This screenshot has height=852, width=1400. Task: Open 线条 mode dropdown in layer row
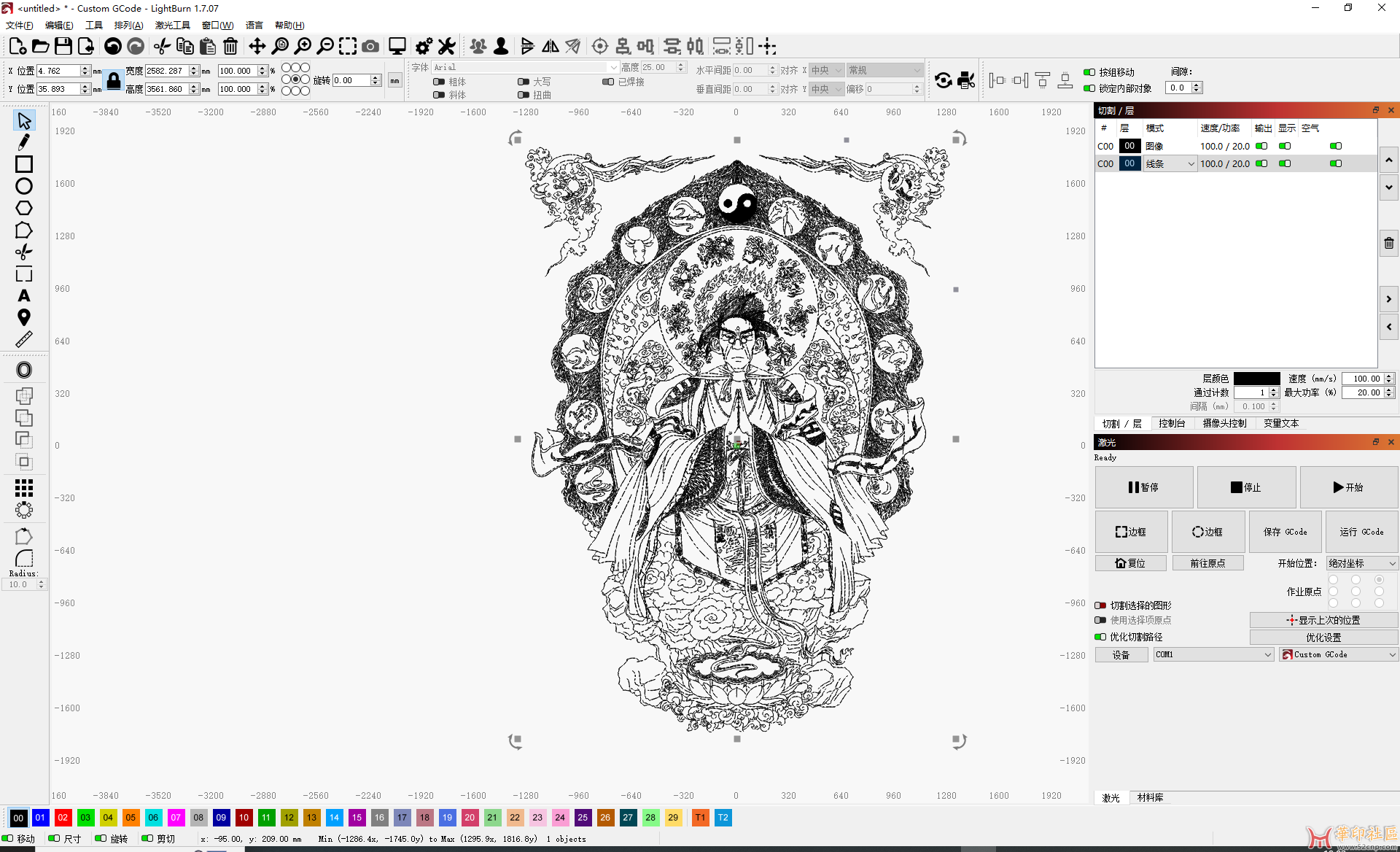[1170, 164]
